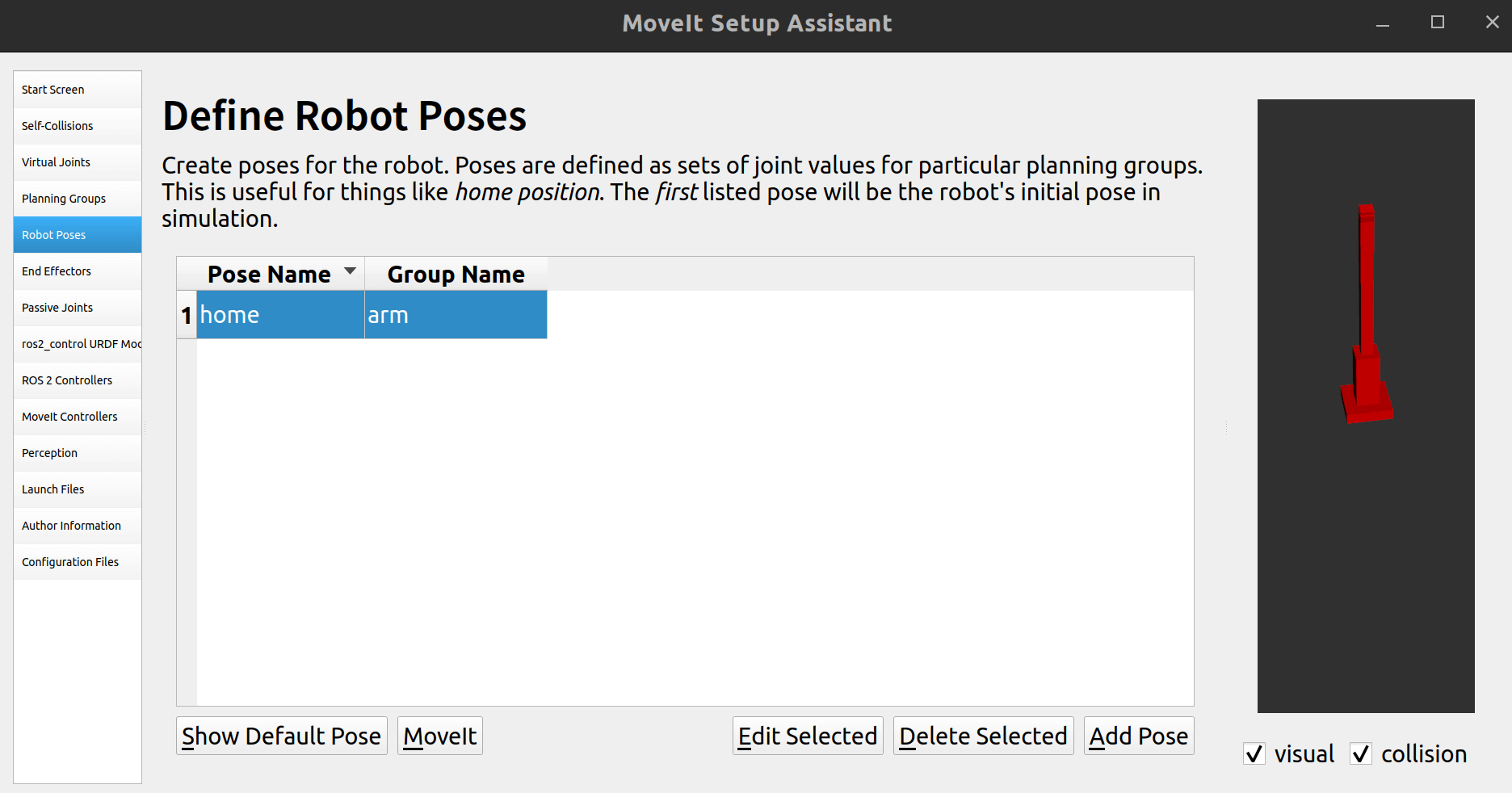Toggle the visual checkbox
The height and width of the screenshot is (793, 1512).
click(1254, 754)
